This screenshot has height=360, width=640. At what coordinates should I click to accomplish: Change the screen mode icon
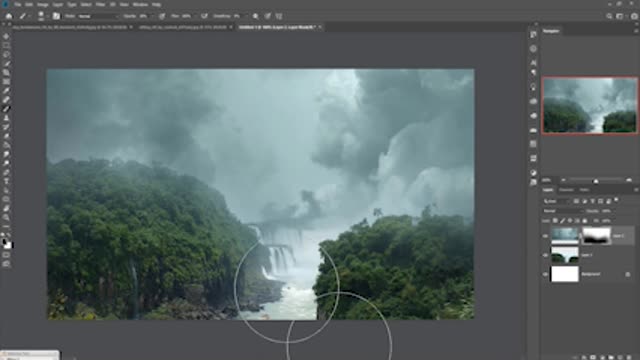pyautogui.click(x=6, y=264)
